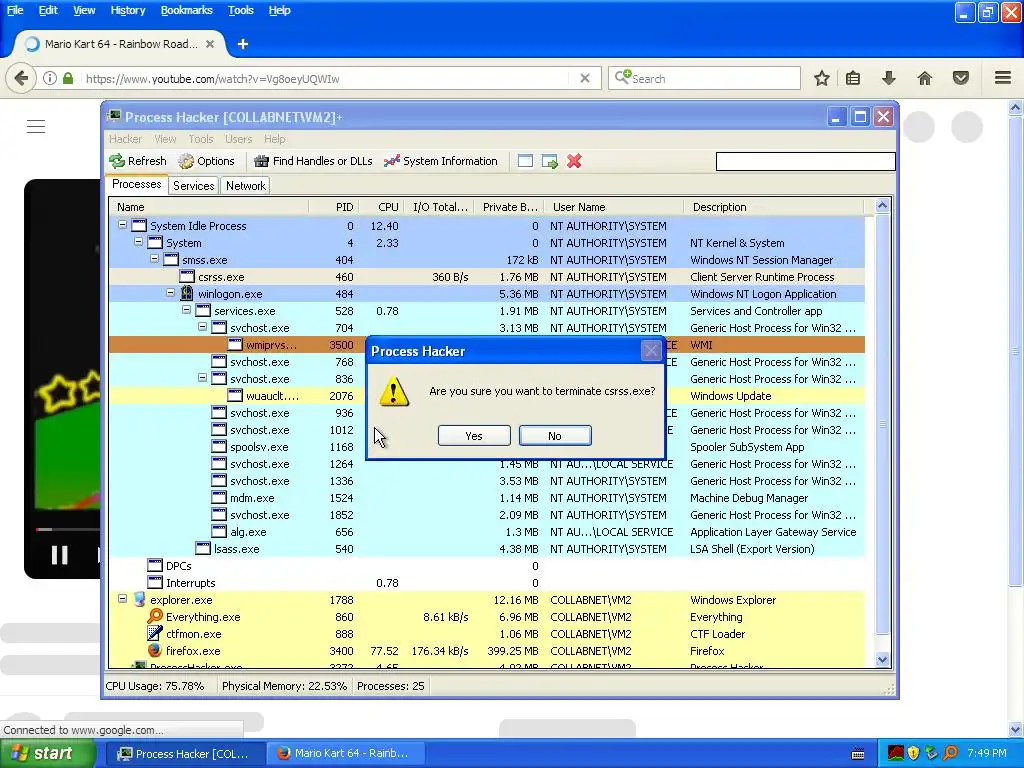Click the explorer.exe computer icon
1024x768 pixels.
(138, 600)
